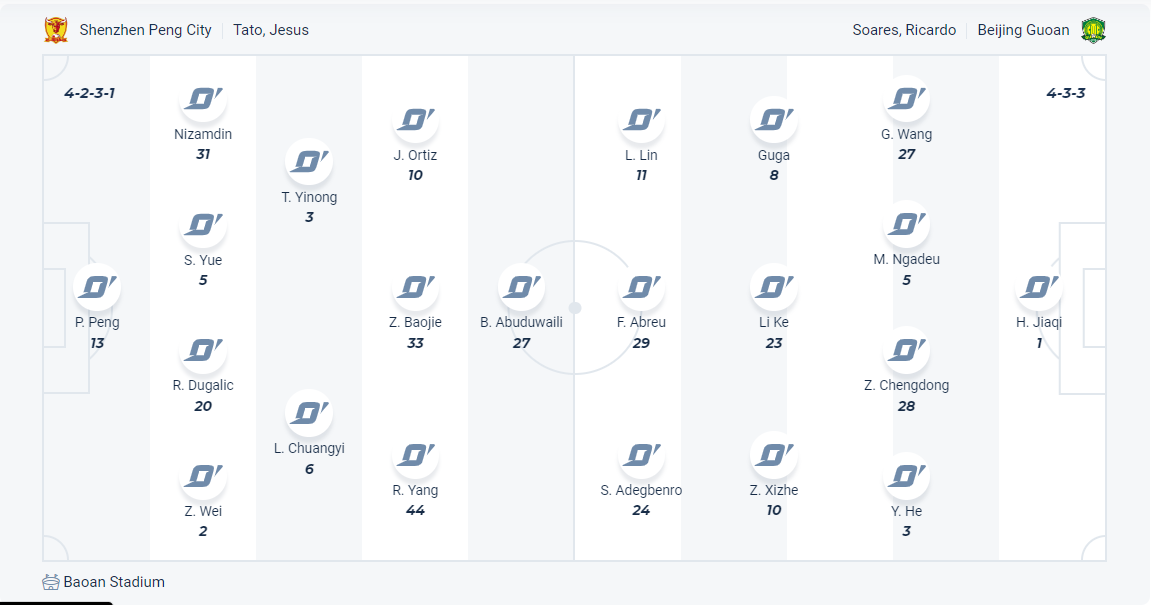Open the Shenzhen Peng City team link
Image resolution: width=1151 pixels, height=605 pixels.
(146, 30)
